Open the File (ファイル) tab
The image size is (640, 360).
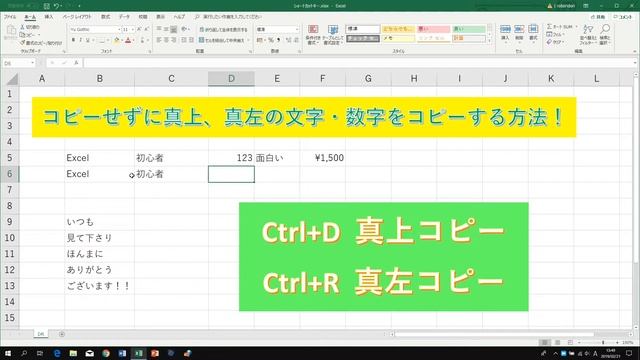click(10, 17)
